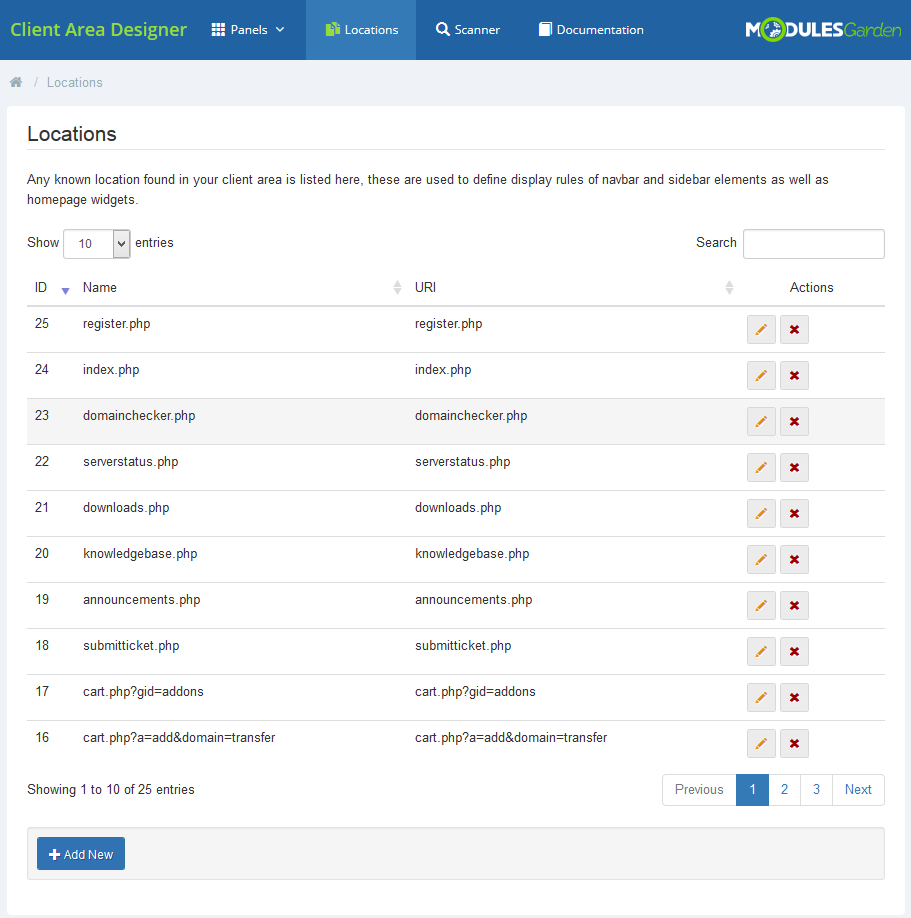Delete the cart.php?a=add&domain=transfer location
The height and width of the screenshot is (918, 911).
click(794, 744)
